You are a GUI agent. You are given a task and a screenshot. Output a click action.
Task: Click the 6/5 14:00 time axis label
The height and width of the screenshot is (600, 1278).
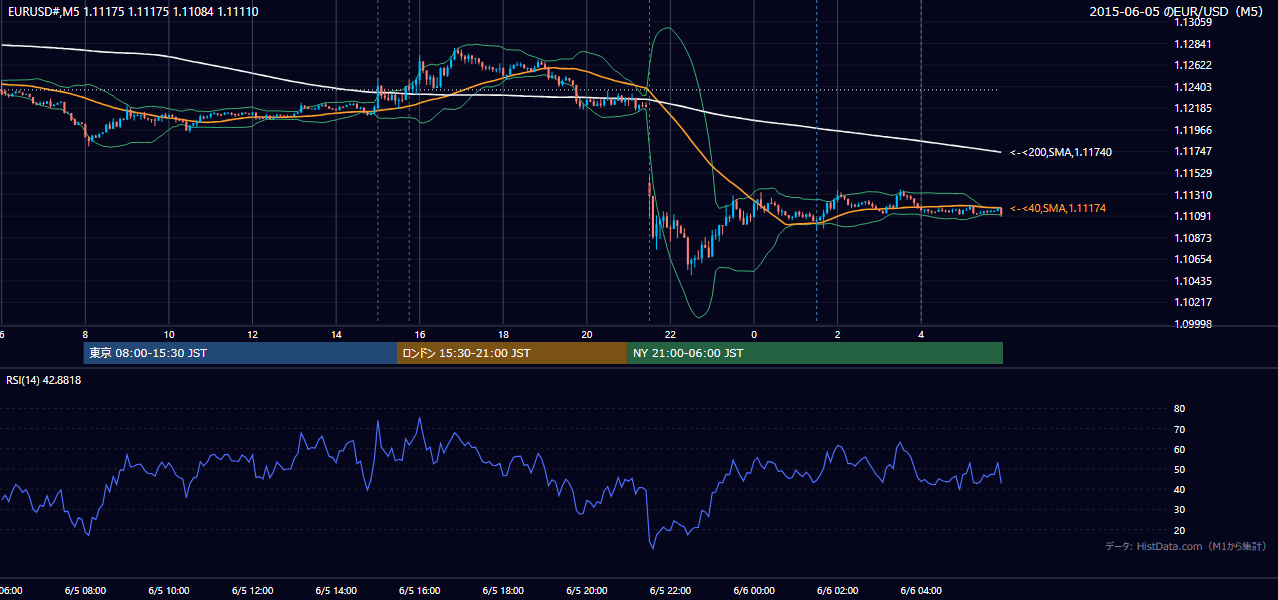(x=335, y=591)
